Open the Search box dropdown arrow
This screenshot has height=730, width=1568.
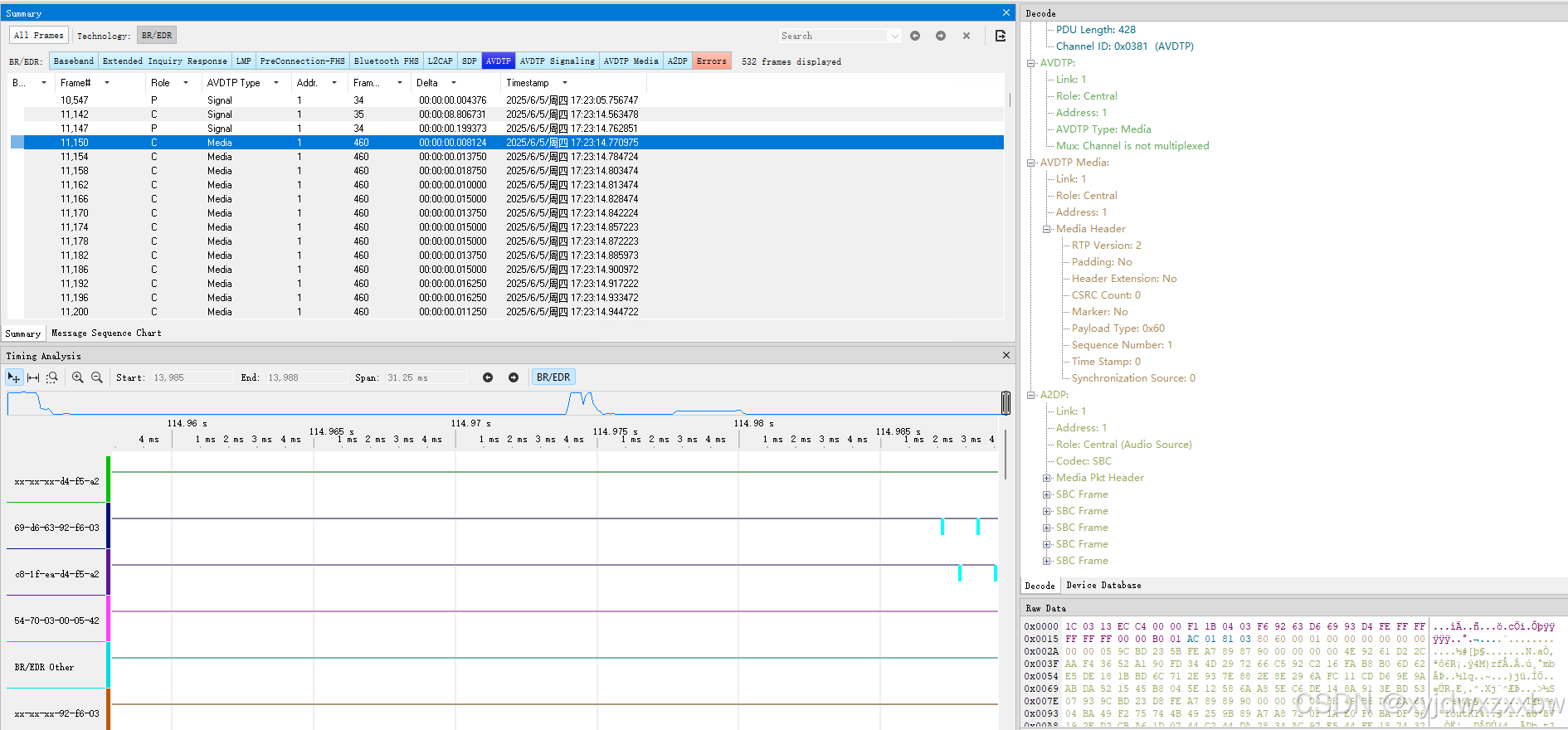[x=894, y=36]
